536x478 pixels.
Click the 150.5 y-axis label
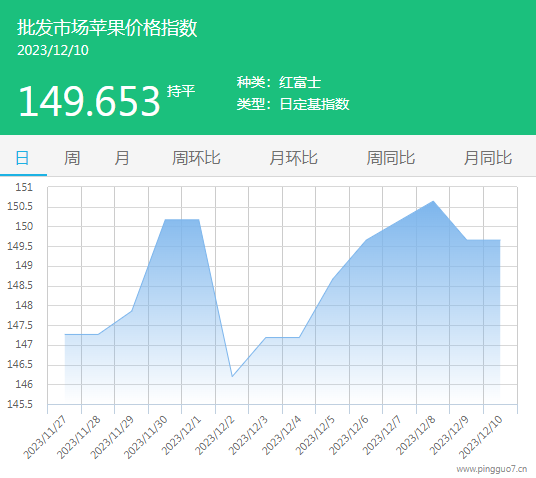[20, 207]
